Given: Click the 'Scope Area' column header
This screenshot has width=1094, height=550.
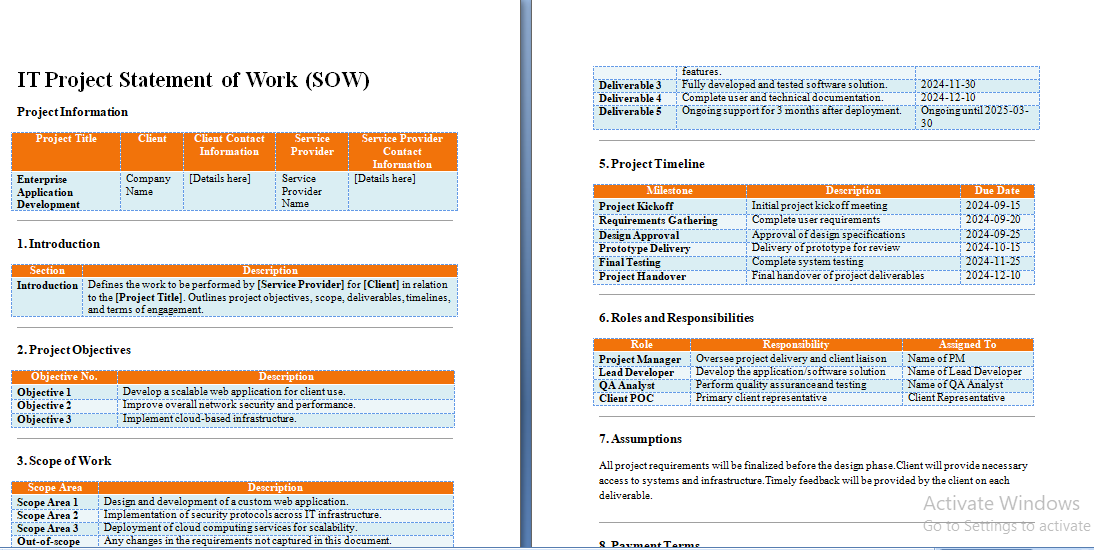Looking at the screenshot, I should 55,488.
